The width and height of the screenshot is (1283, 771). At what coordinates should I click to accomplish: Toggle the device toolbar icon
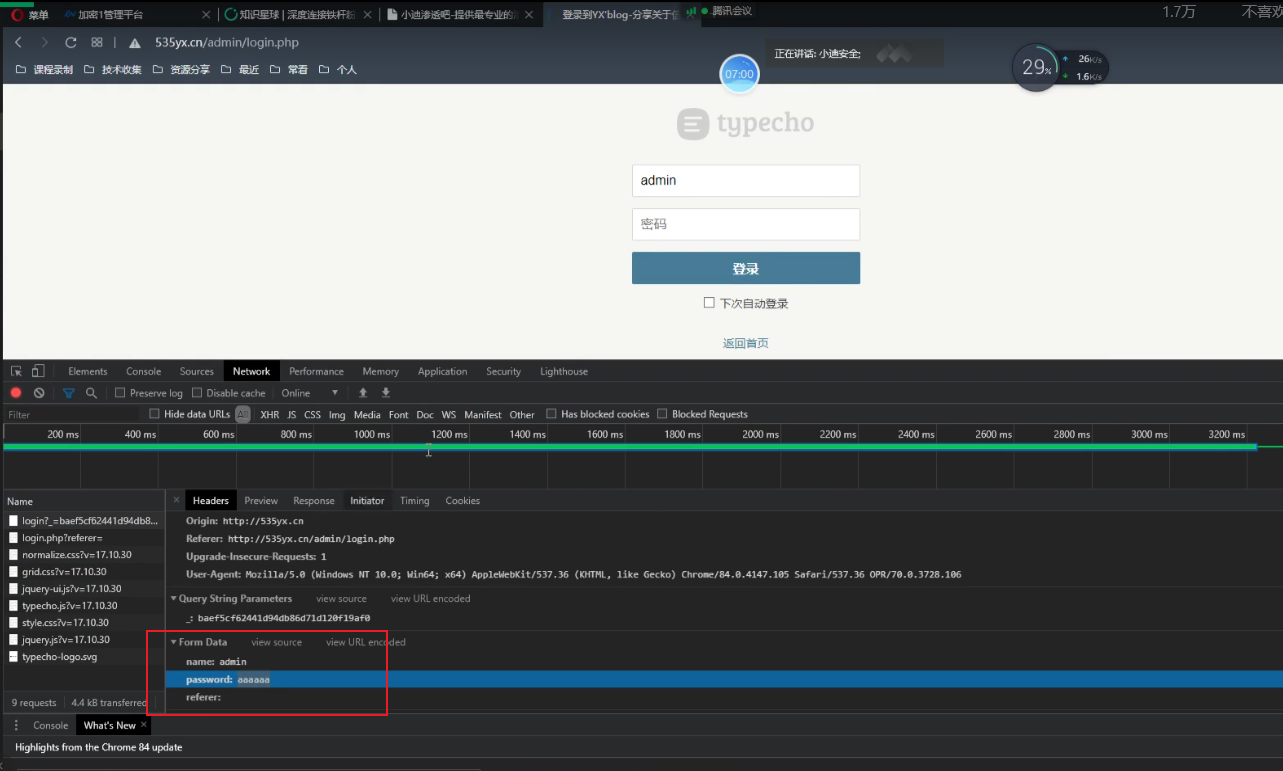(x=38, y=371)
